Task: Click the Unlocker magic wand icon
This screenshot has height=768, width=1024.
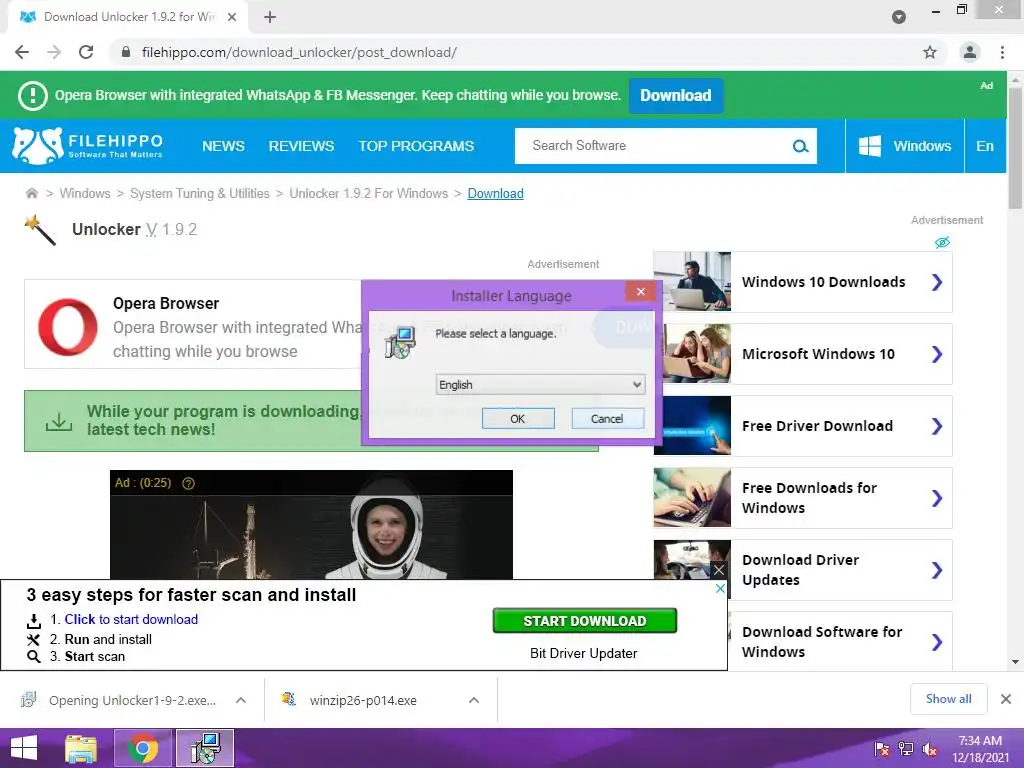Action: (x=40, y=230)
